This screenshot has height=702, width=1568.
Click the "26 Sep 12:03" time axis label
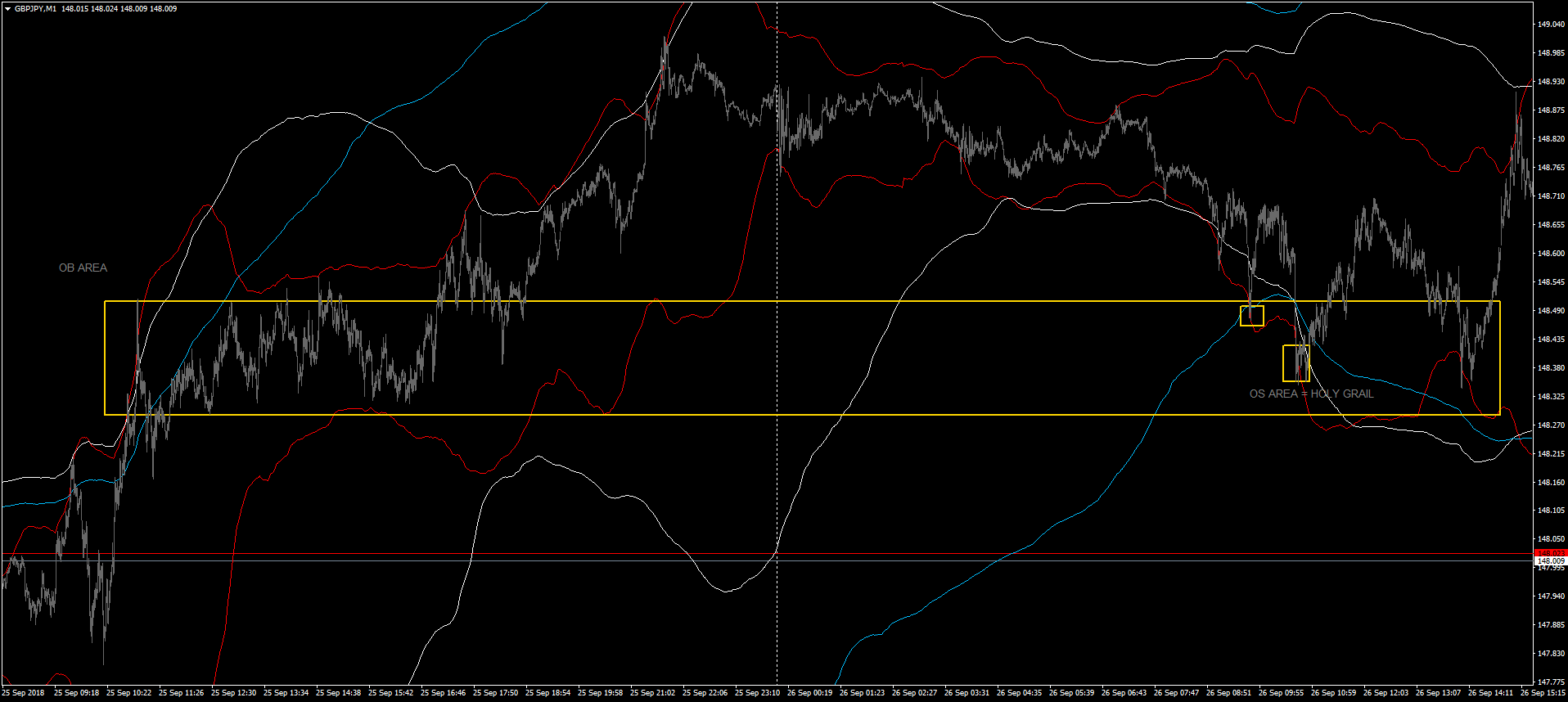tap(1386, 693)
